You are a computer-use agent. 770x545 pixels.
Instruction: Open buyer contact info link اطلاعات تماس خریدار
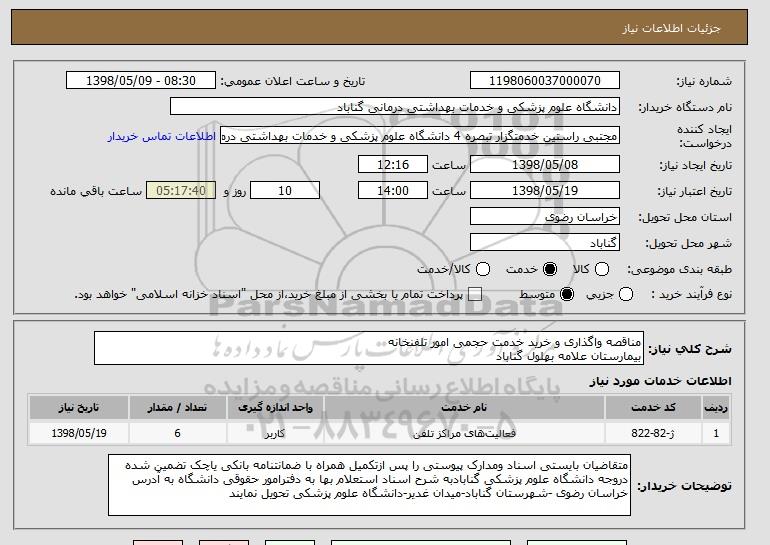(162, 136)
